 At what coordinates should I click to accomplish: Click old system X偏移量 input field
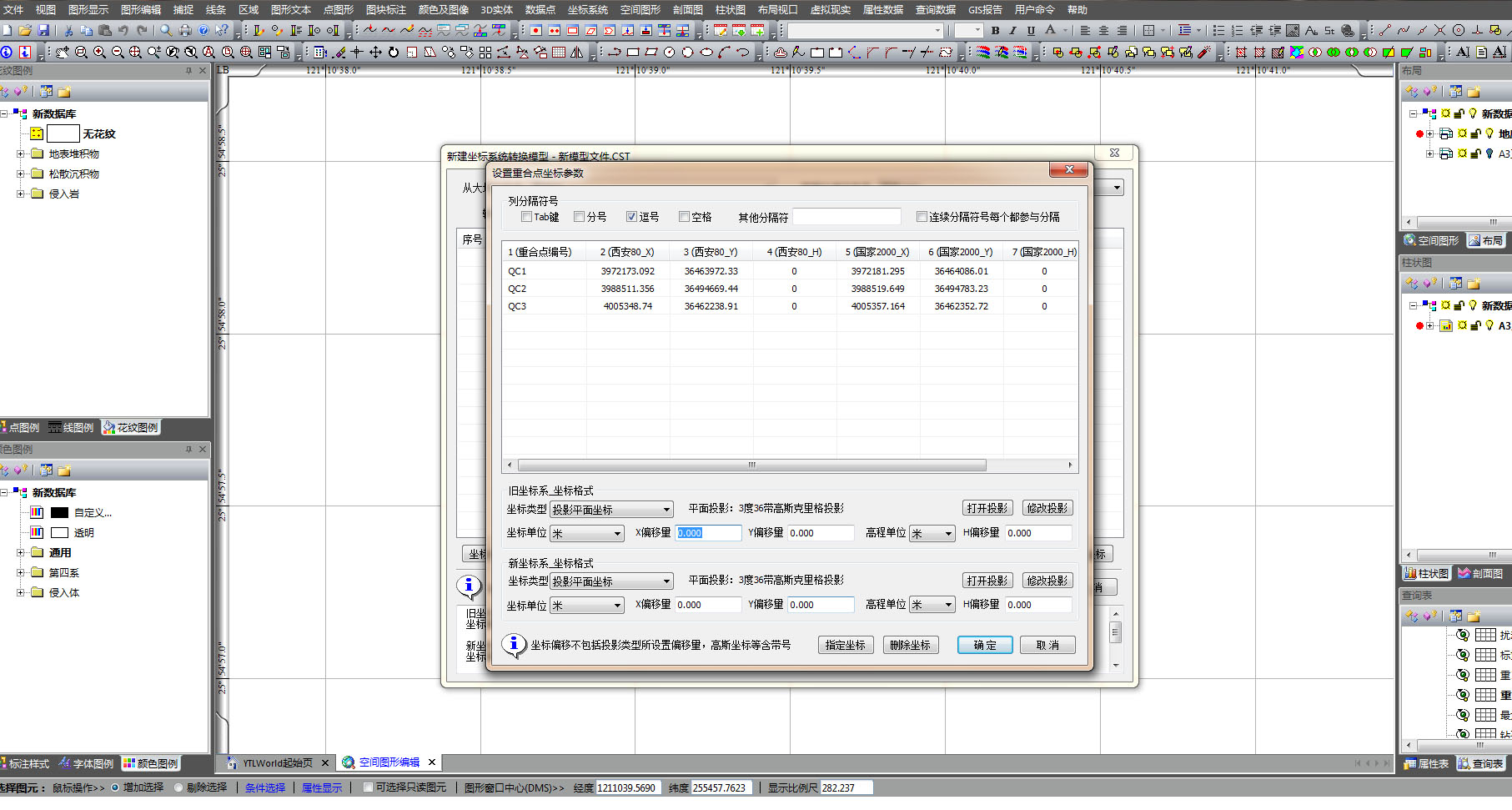[x=708, y=533]
